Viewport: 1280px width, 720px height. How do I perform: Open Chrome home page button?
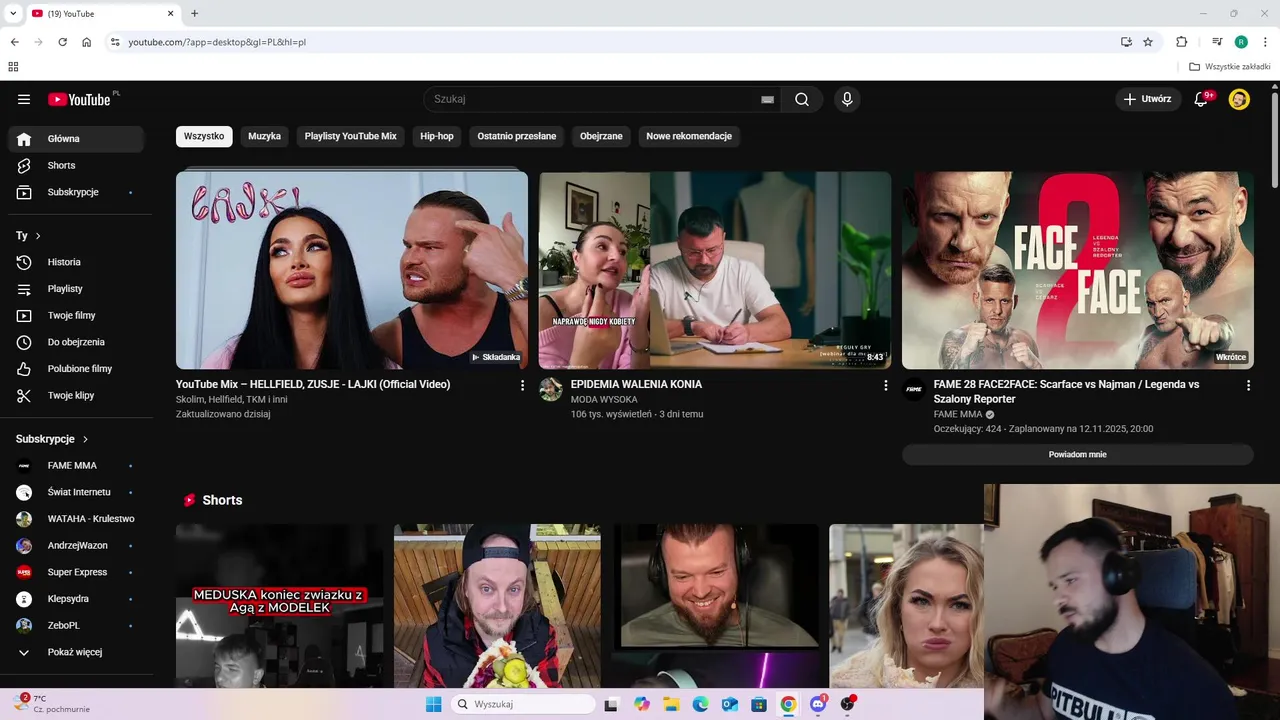pos(87,42)
